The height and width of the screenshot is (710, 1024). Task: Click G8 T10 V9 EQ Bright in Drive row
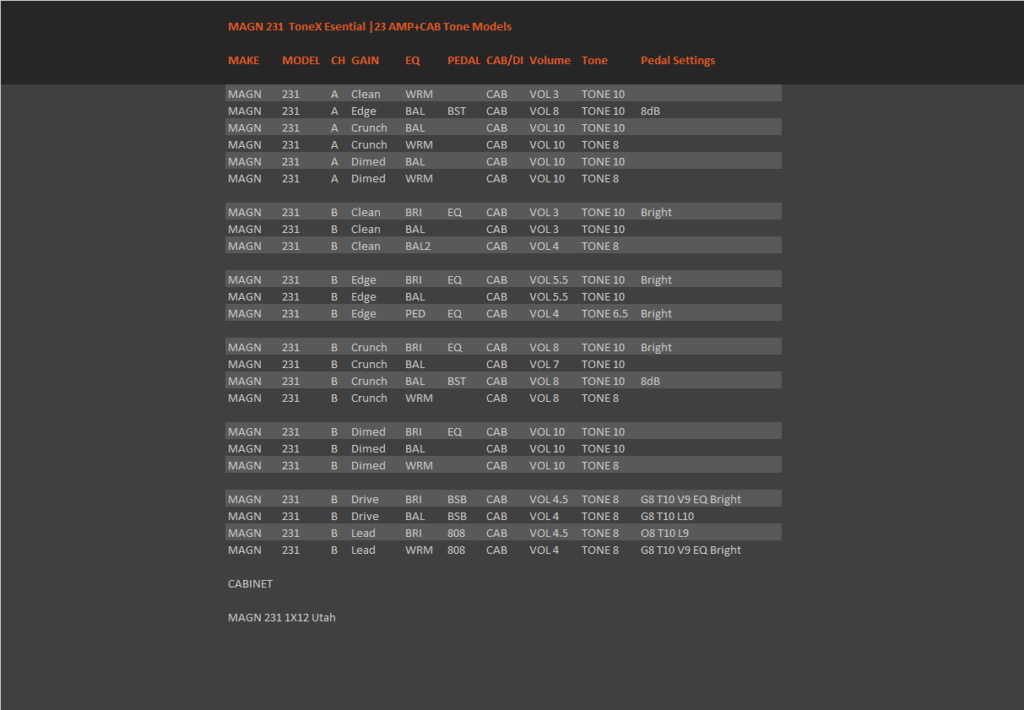click(x=690, y=500)
